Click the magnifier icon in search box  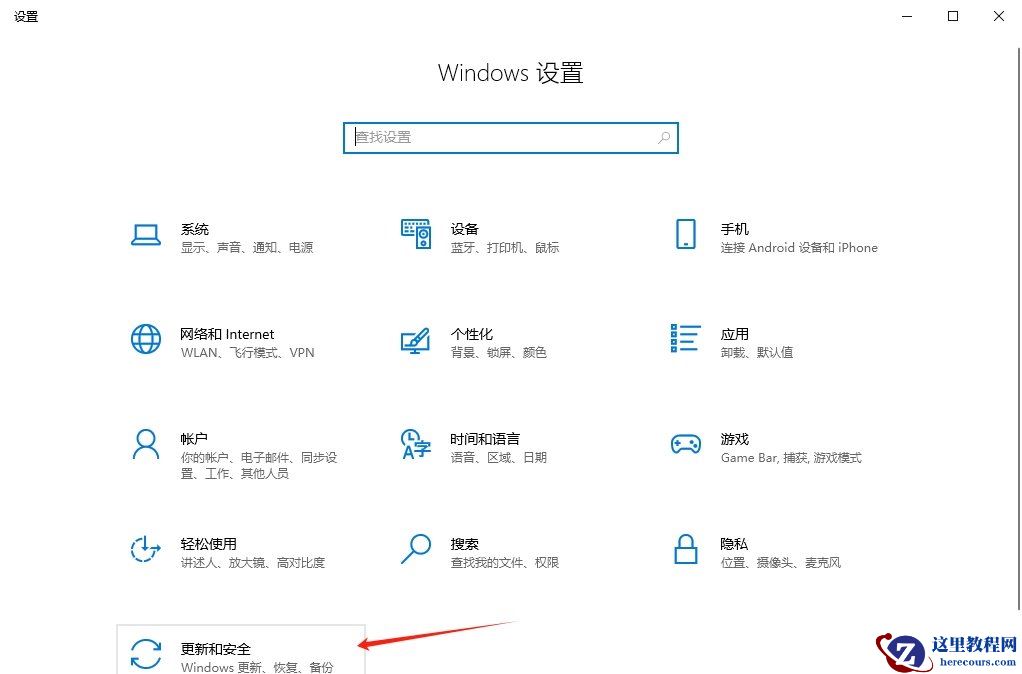(x=663, y=137)
